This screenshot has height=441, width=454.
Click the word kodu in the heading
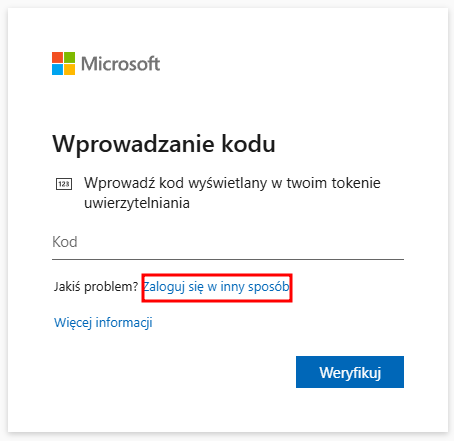(x=249, y=144)
